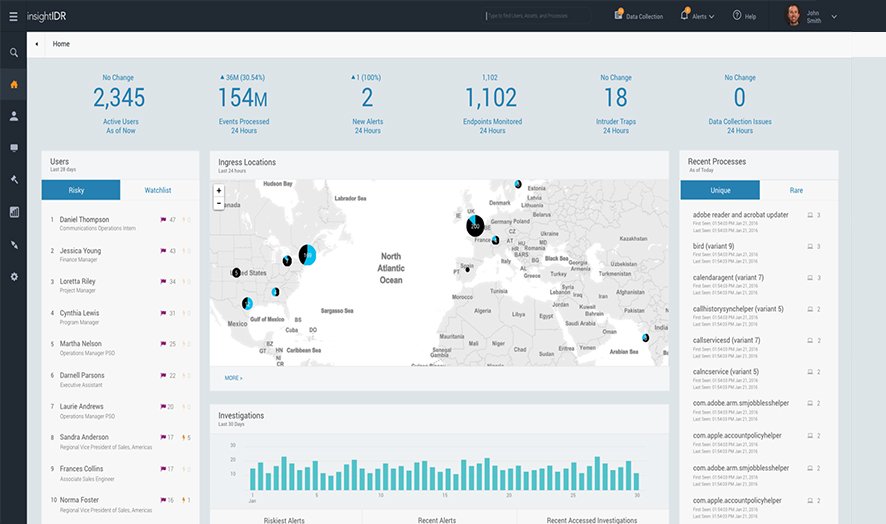Open the John Smith account dropdown
The height and width of the screenshot is (524, 886).
click(x=835, y=16)
